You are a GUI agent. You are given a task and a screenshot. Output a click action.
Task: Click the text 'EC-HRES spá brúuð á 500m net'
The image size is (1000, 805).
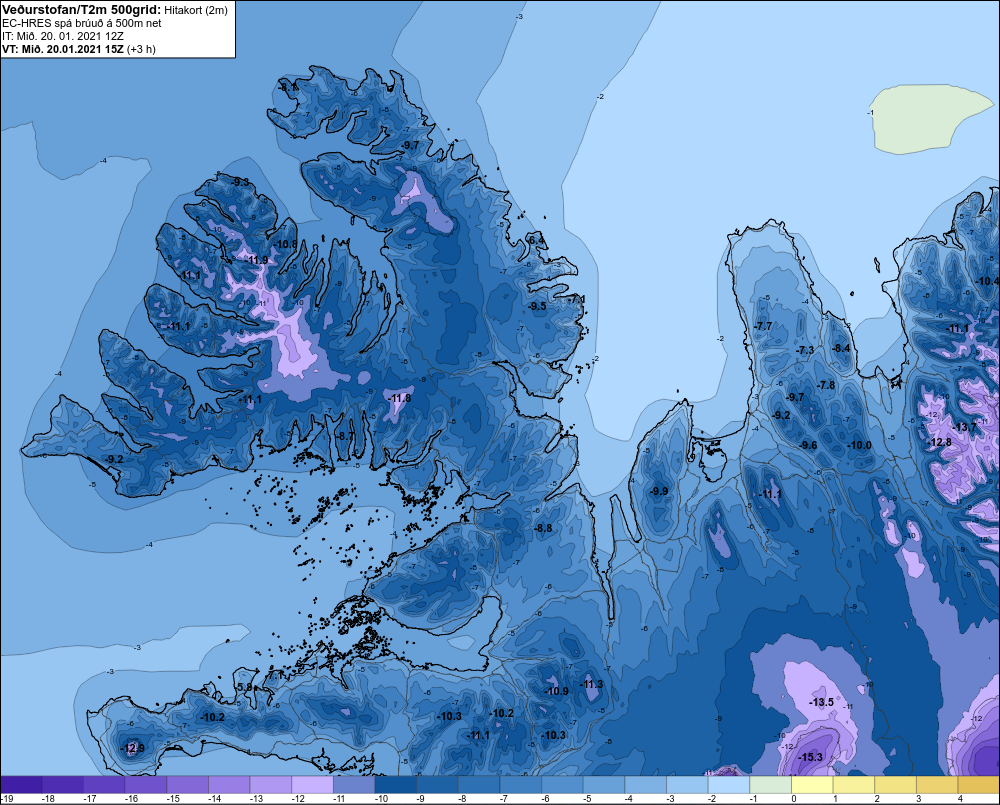[x=82, y=23]
